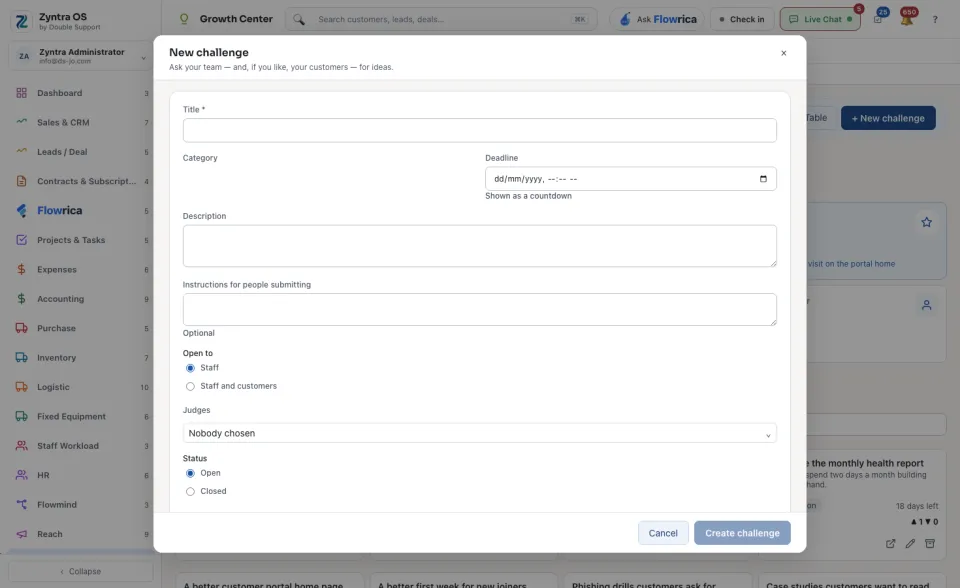Click into the Title input field
This screenshot has width=960, height=588.
(x=479, y=130)
